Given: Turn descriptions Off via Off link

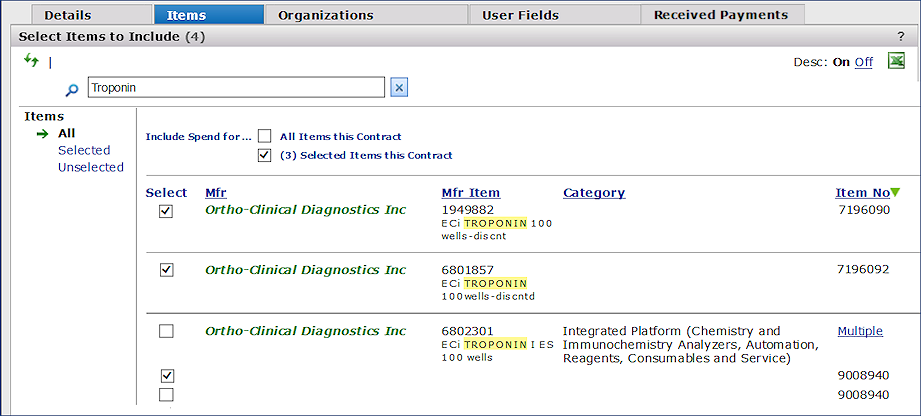Looking at the screenshot, I should click(x=863, y=62).
